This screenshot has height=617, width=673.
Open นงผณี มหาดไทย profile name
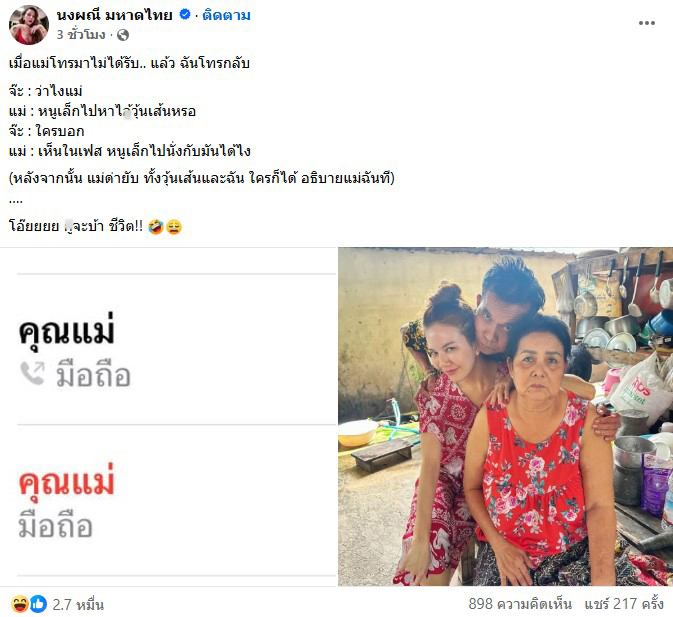coord(115,15)
